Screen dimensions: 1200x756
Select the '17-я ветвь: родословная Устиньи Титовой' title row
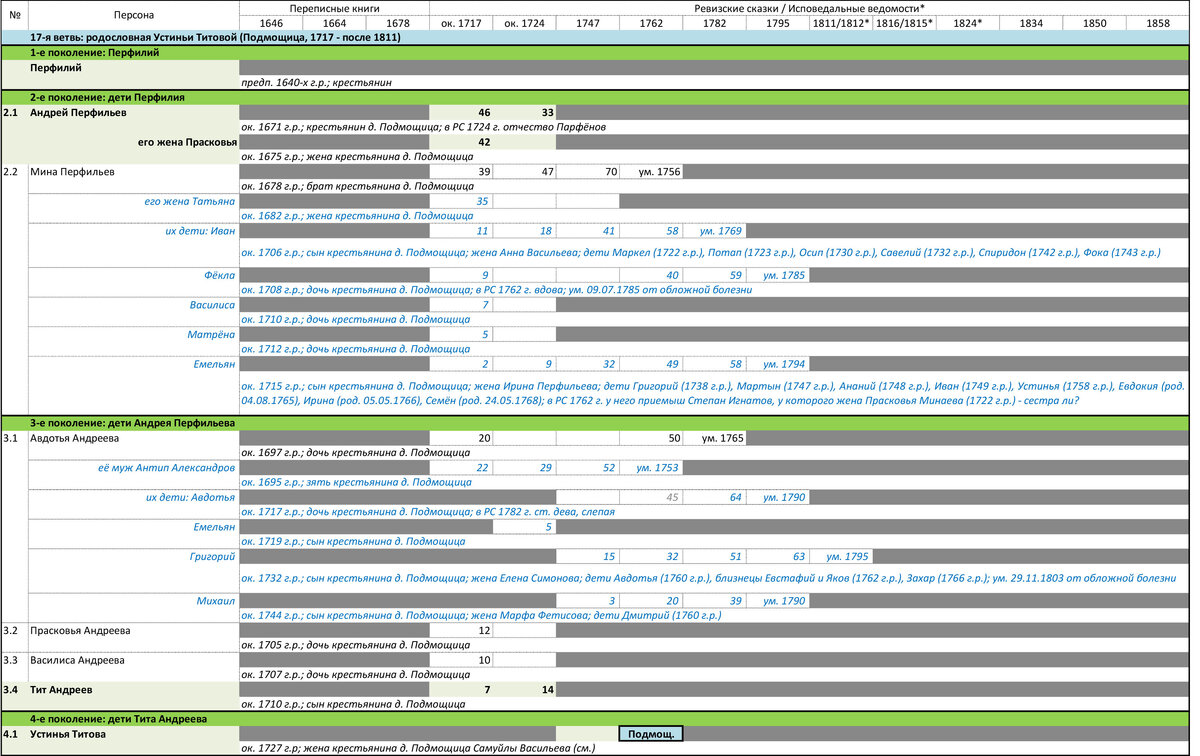[x=595, y=38]
